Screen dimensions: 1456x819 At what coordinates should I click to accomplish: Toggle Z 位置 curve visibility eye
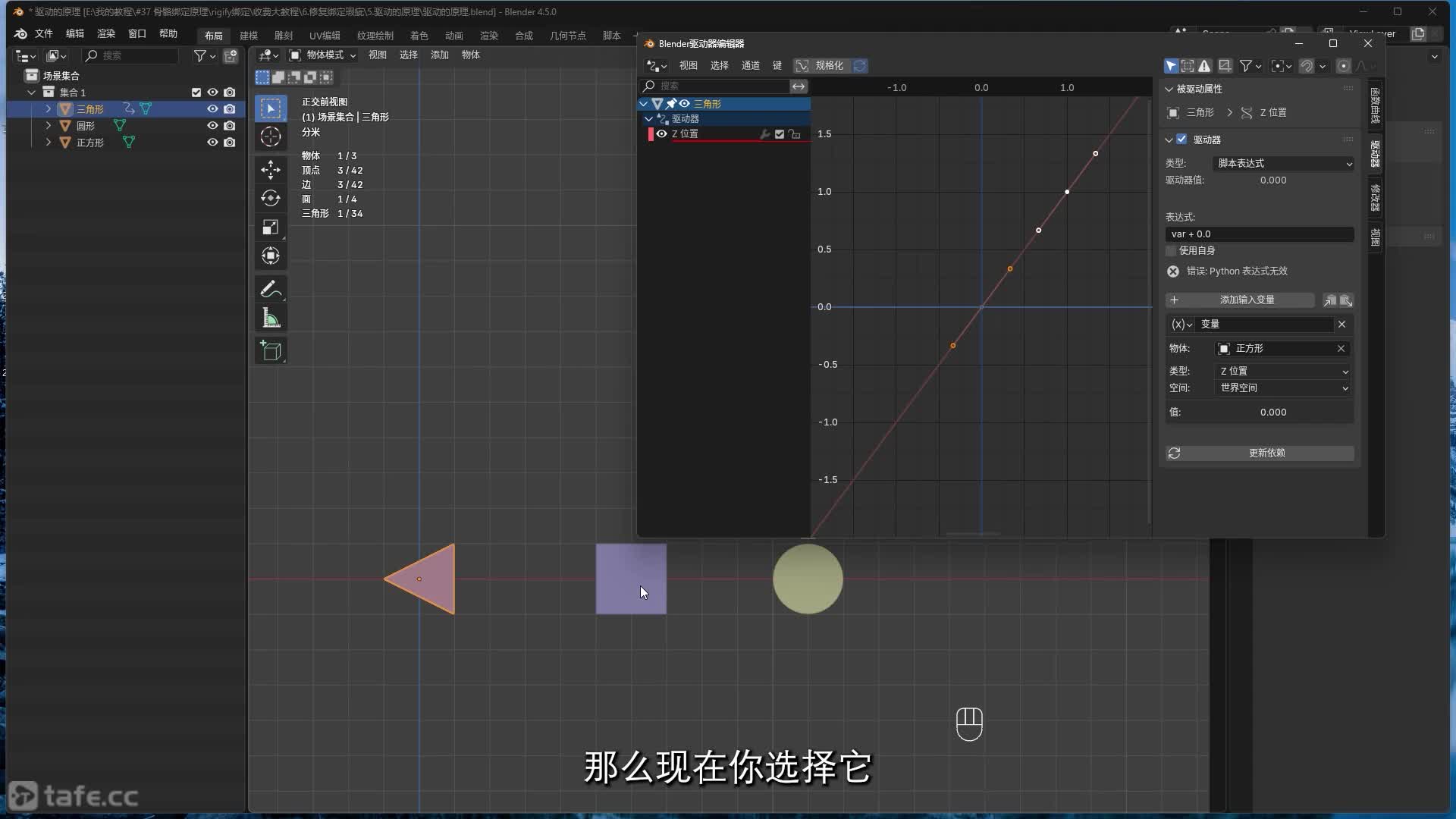tap(662, 134)
